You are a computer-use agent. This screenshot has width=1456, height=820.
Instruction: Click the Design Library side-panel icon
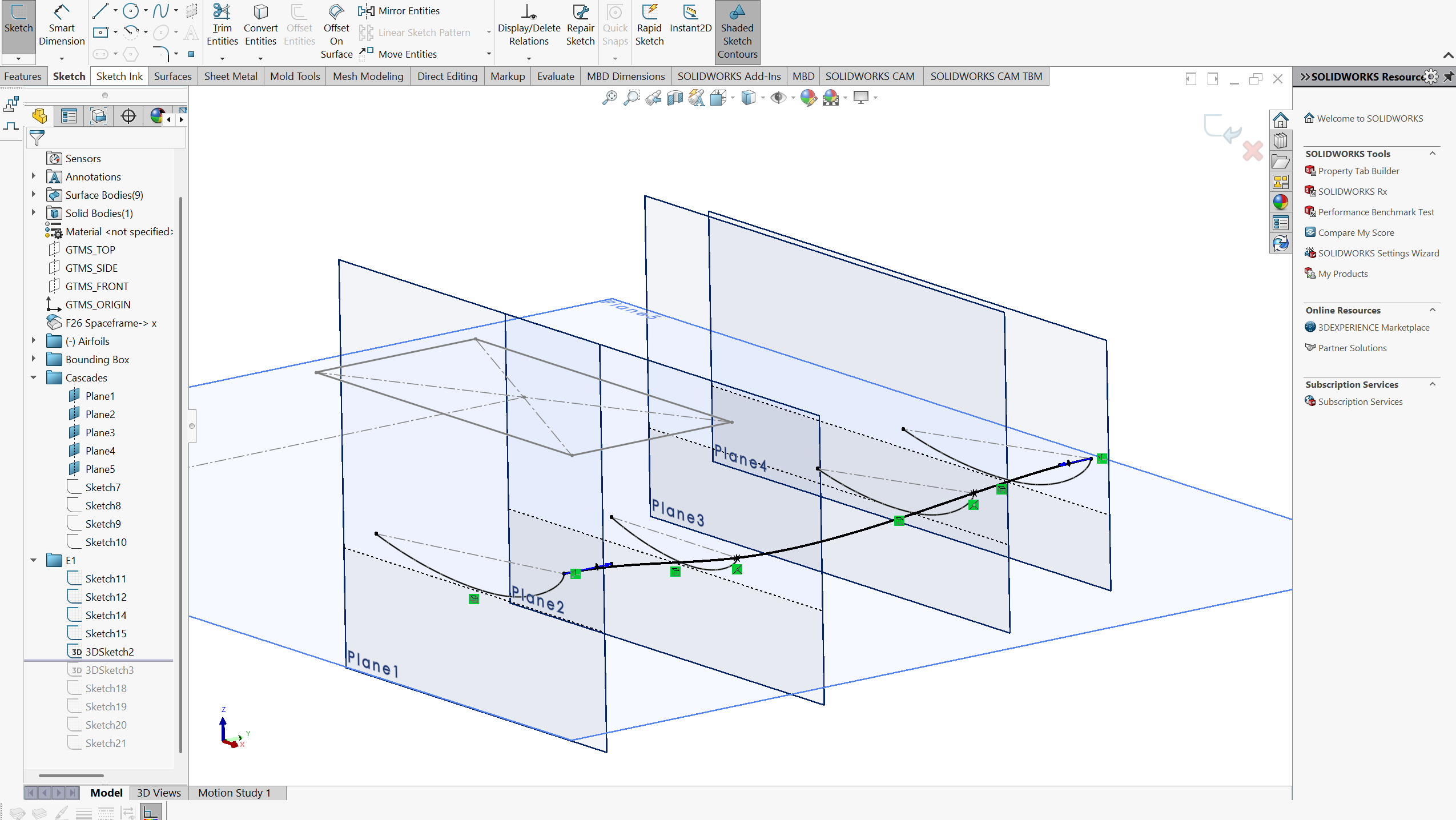click(x=1281, y=140)
